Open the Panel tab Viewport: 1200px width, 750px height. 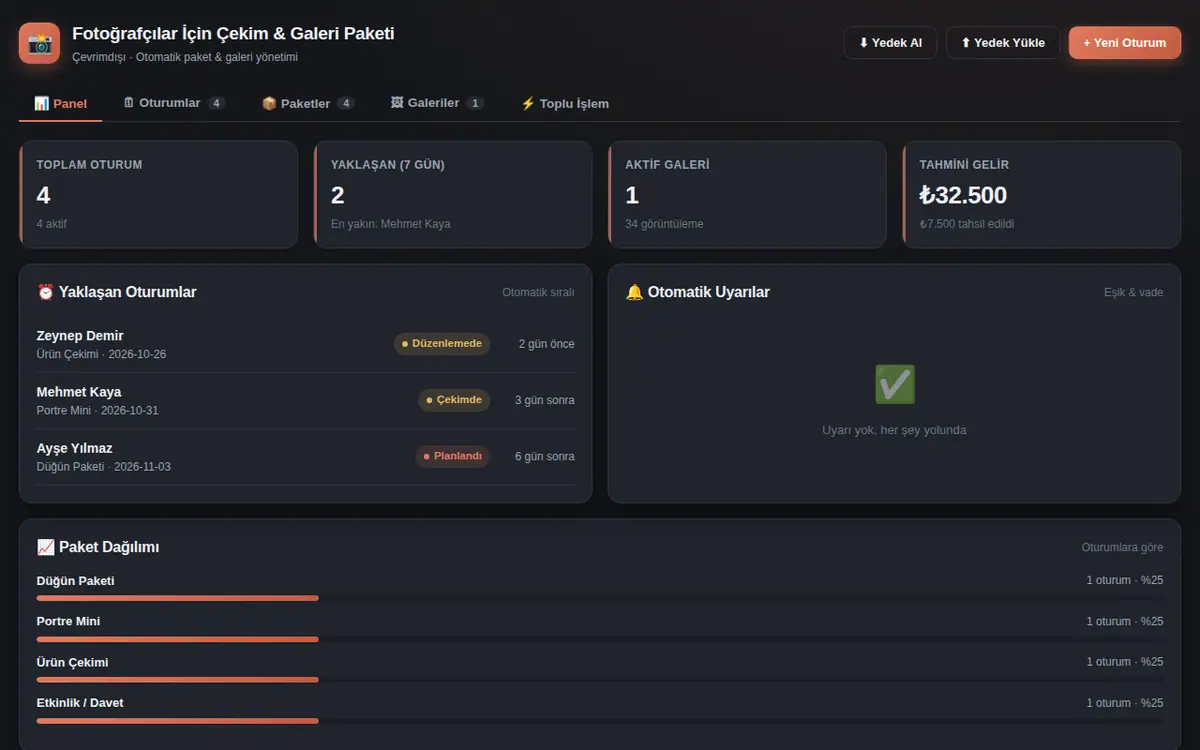point(60,103)
